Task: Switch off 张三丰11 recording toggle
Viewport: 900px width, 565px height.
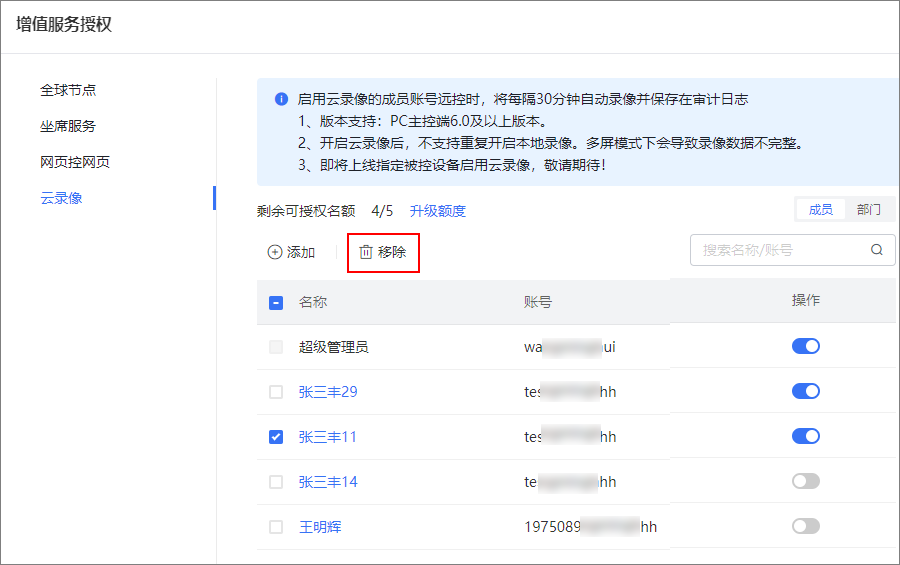Action: tap(805, 436)
